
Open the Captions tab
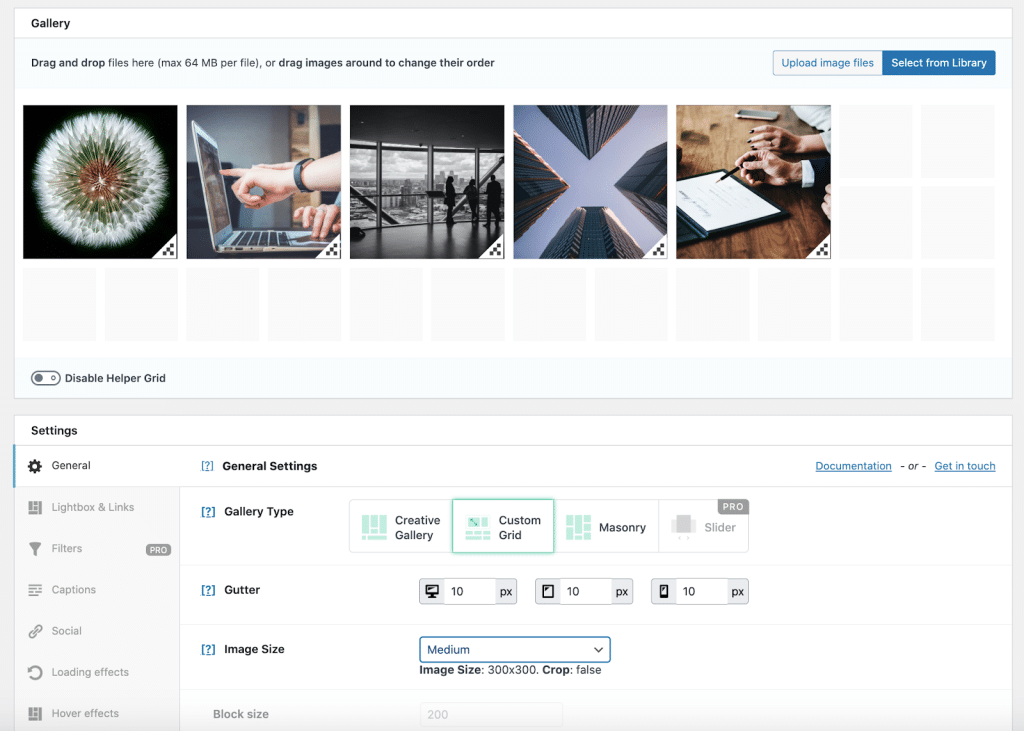tap(97, 590)
